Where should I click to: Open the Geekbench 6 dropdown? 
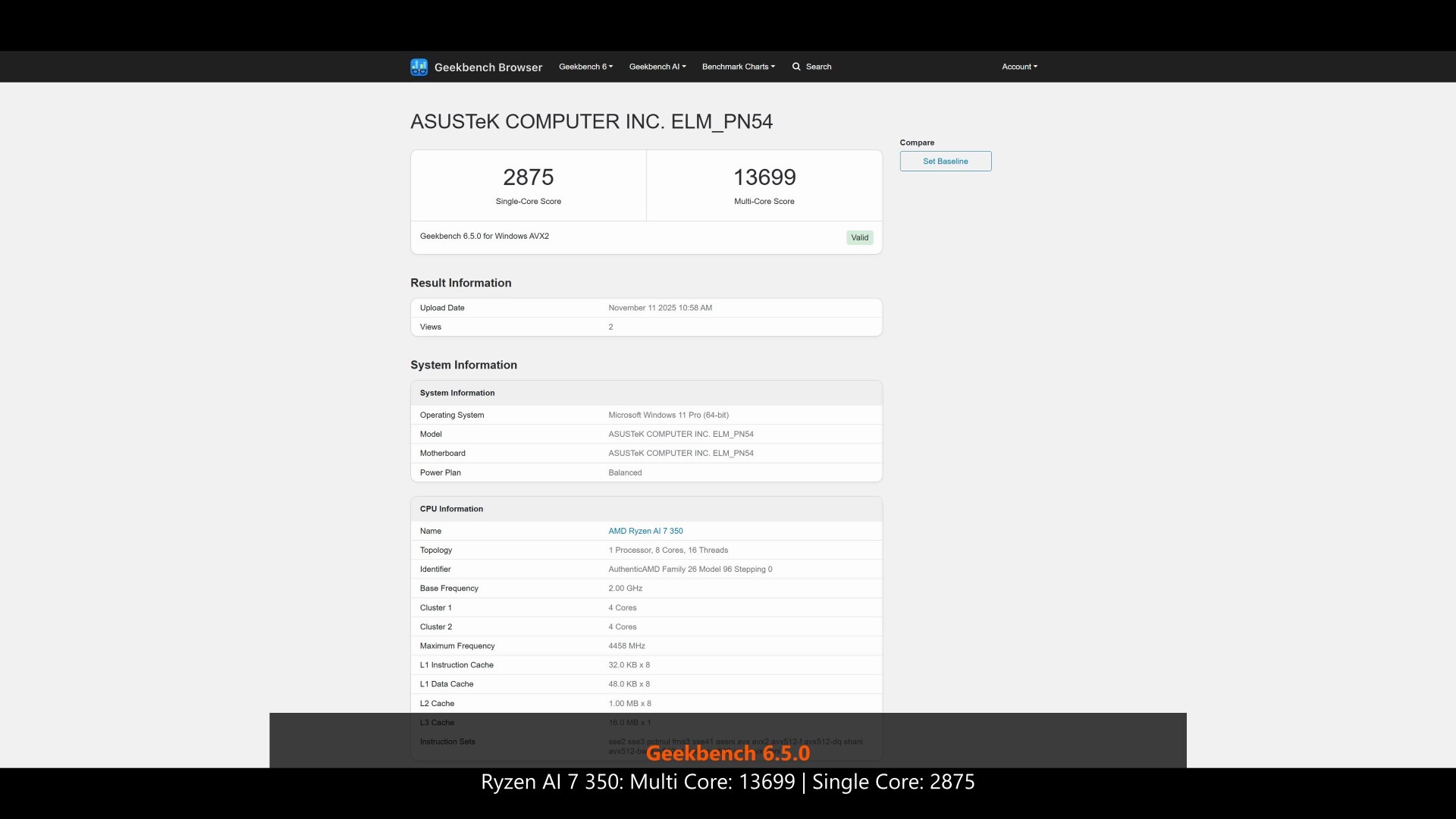point(585,67)
